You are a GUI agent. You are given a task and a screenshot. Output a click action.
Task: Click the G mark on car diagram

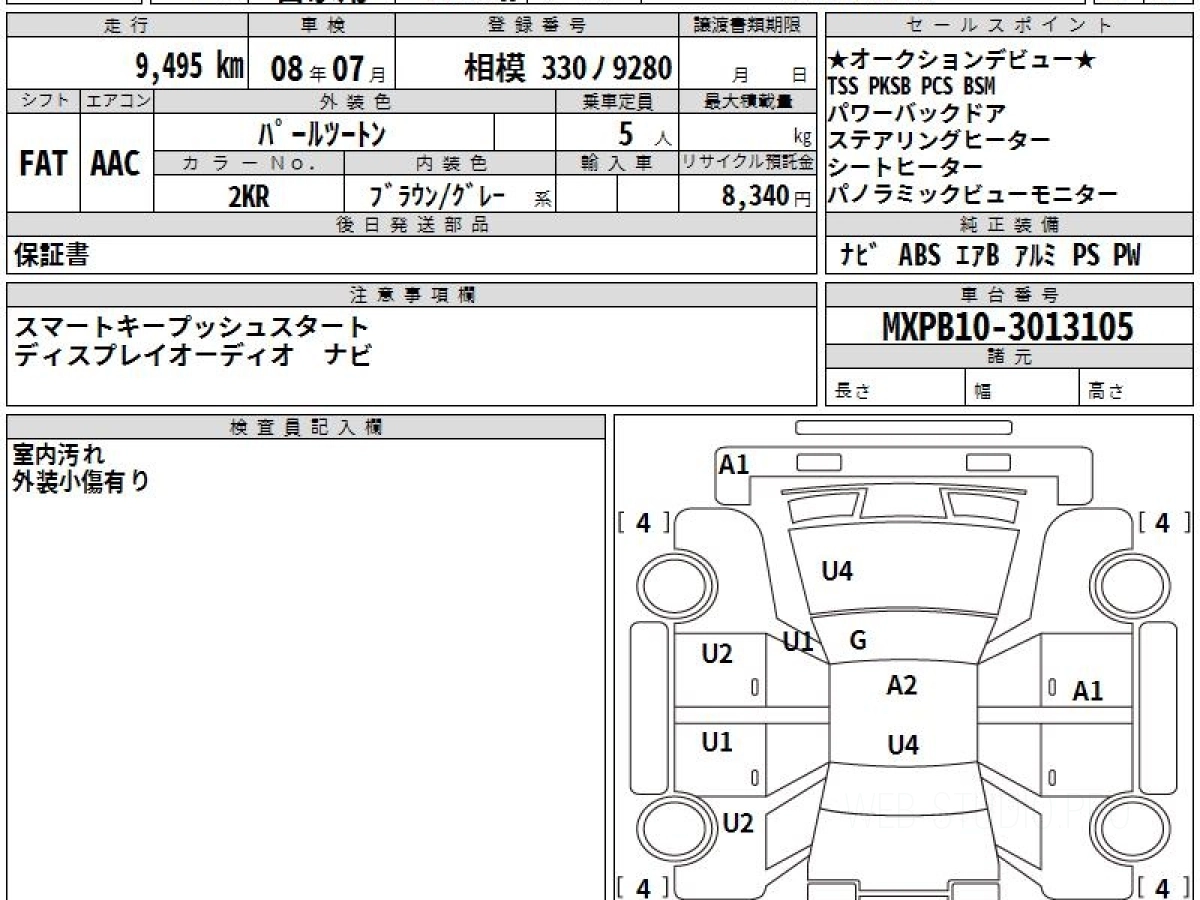(857, 641)
